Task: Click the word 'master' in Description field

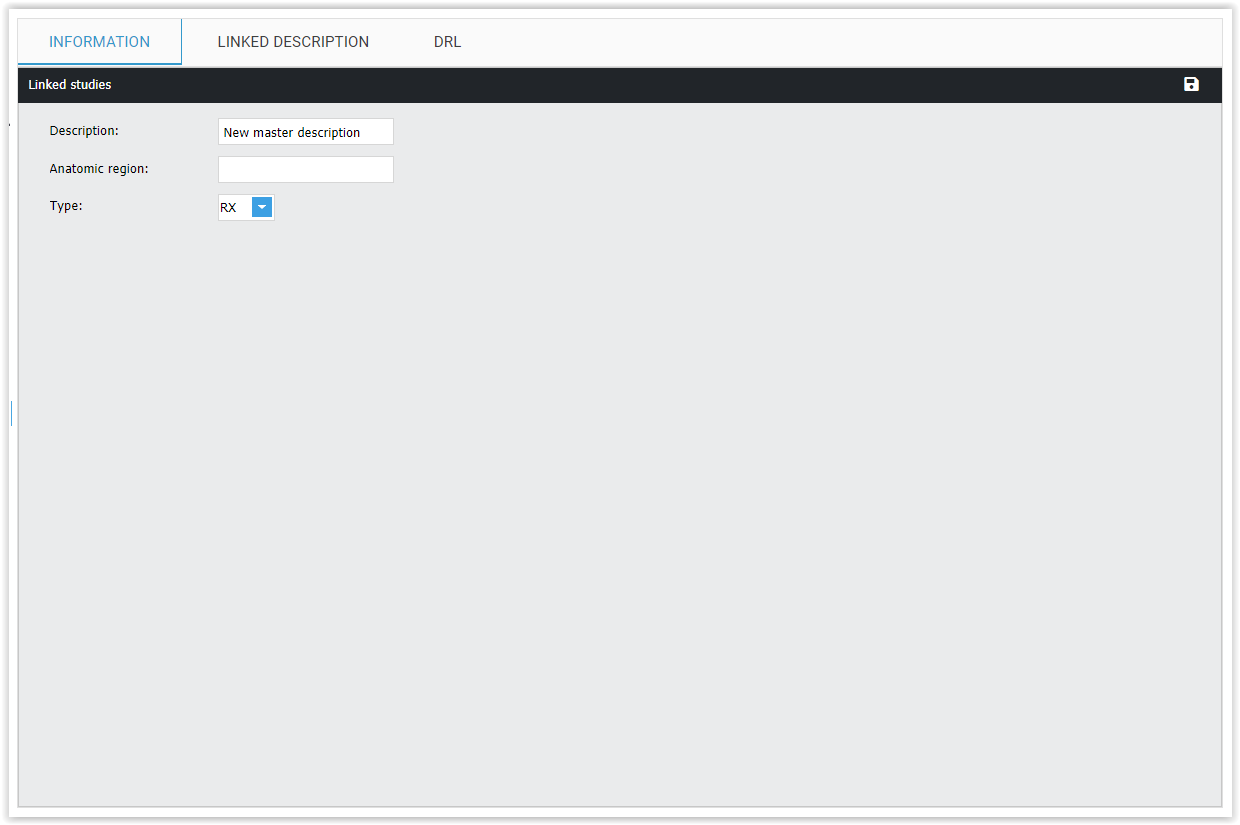Action: pos(273,133)
